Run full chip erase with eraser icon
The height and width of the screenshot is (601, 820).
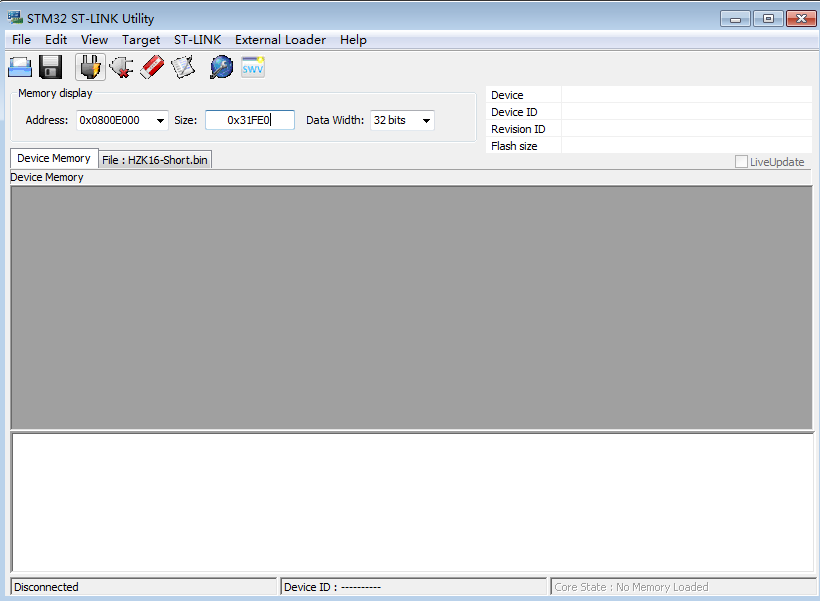152,67
